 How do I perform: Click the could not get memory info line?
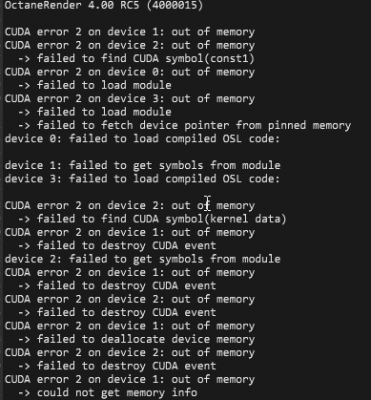(107, 393)
